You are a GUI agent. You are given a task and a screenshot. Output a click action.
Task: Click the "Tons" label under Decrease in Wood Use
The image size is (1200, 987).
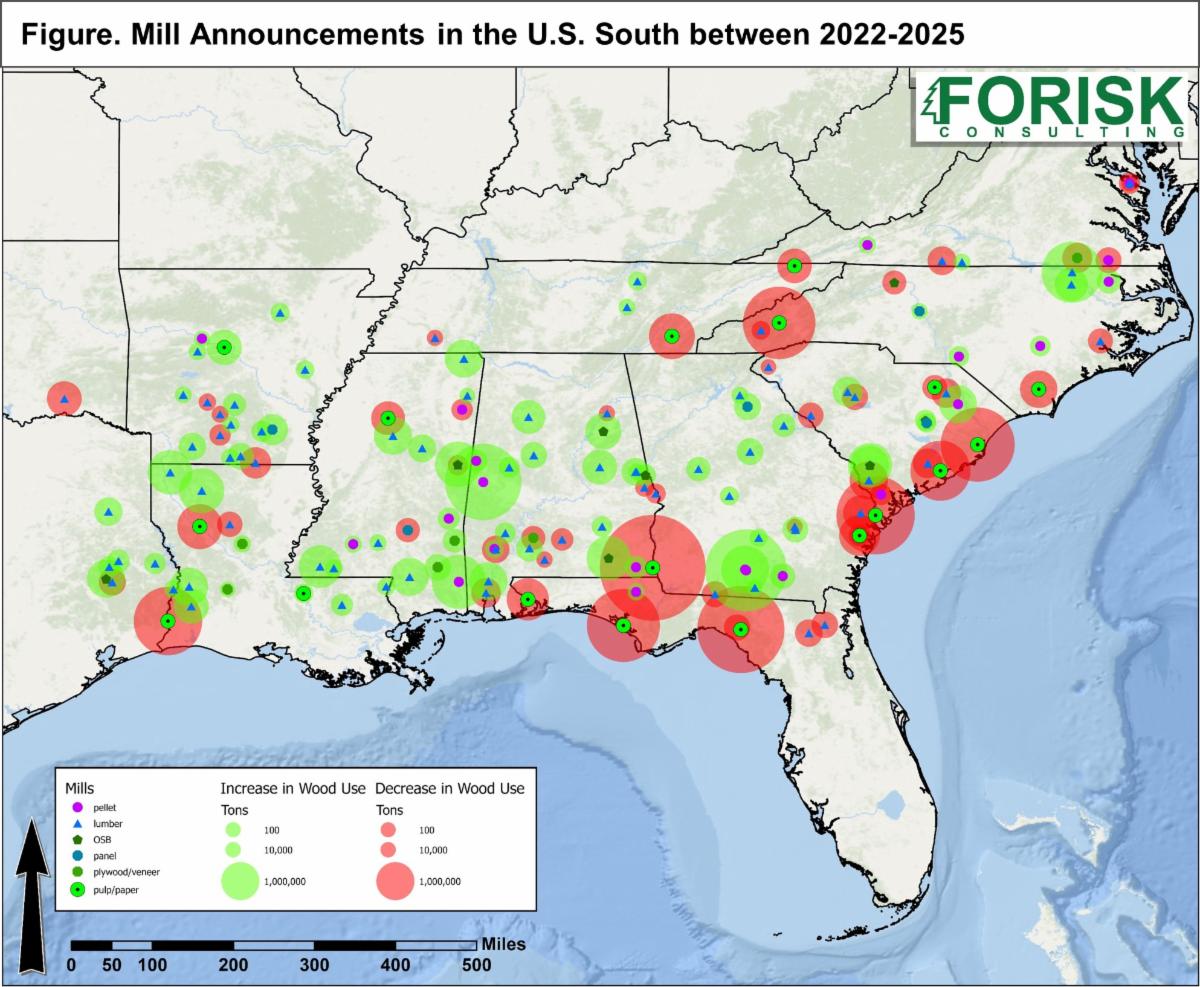click(x=390, y=810)
